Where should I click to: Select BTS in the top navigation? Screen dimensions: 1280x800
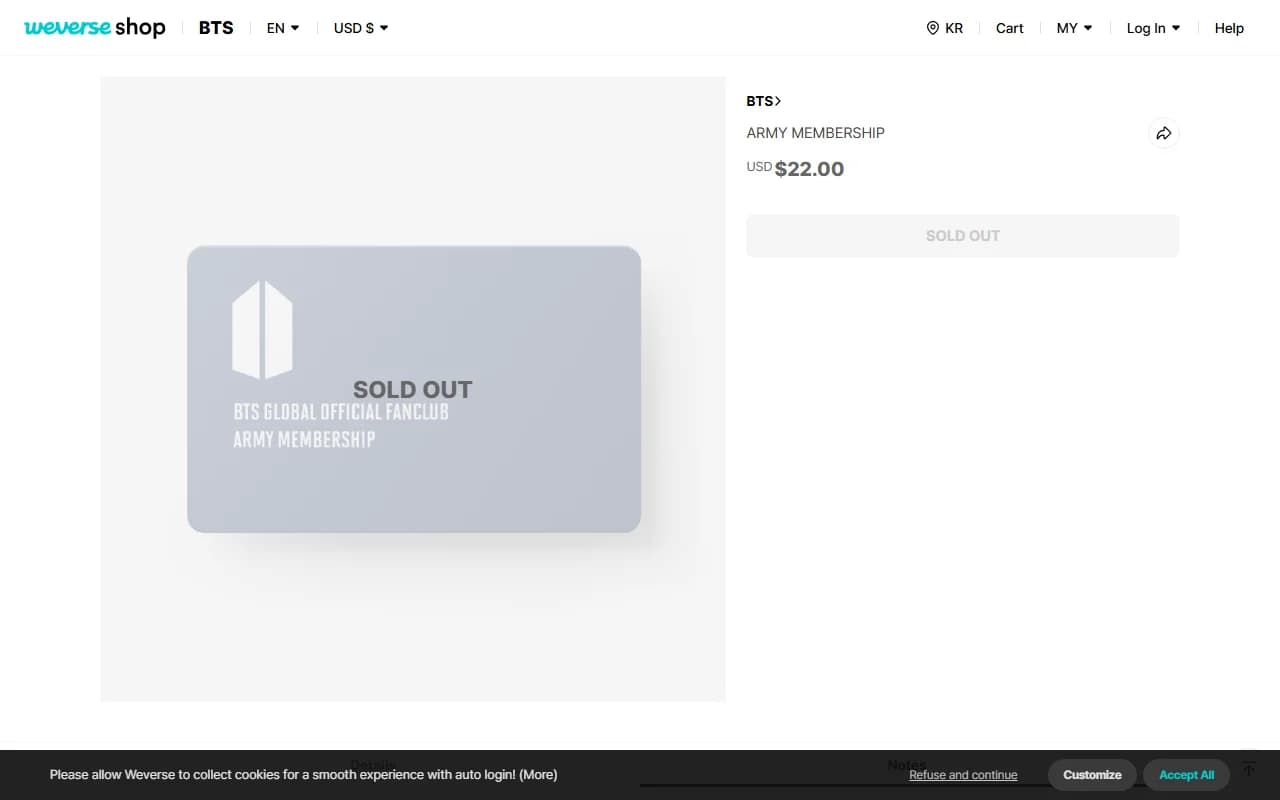coord(215,27)
